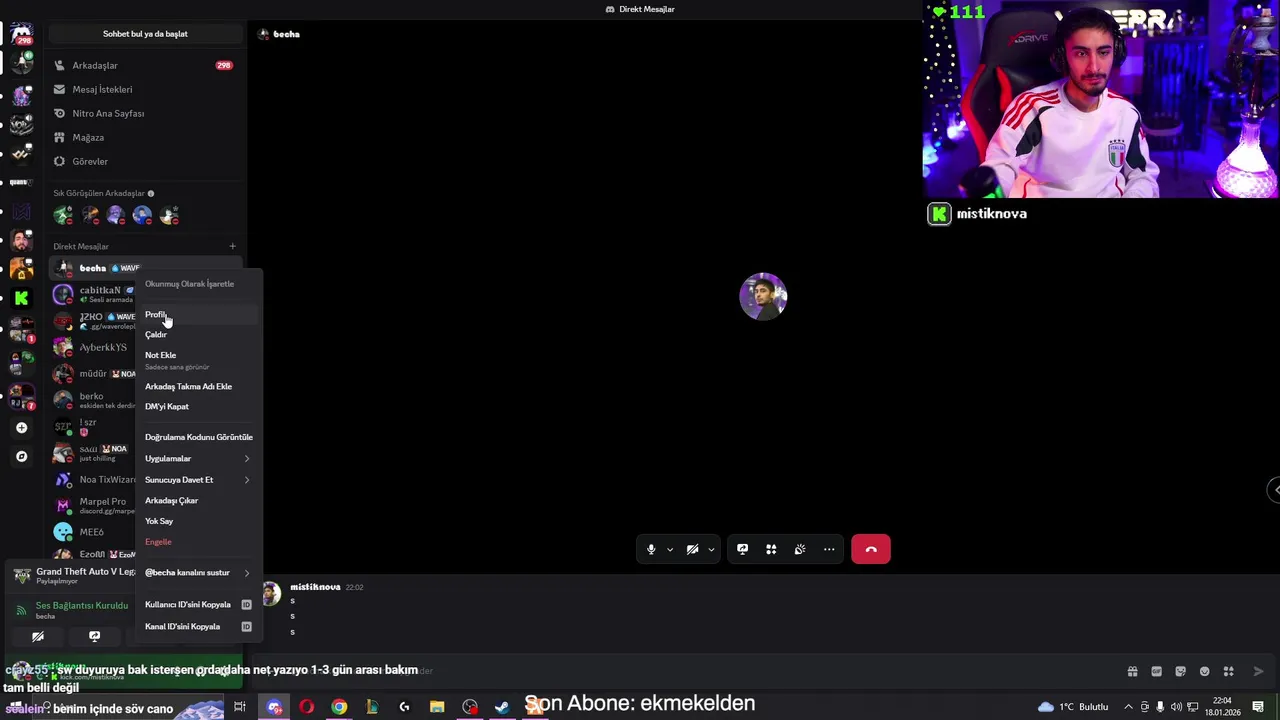Create a new DM with the plus icon
The image size is (1280, 720).
coord(232,246)
